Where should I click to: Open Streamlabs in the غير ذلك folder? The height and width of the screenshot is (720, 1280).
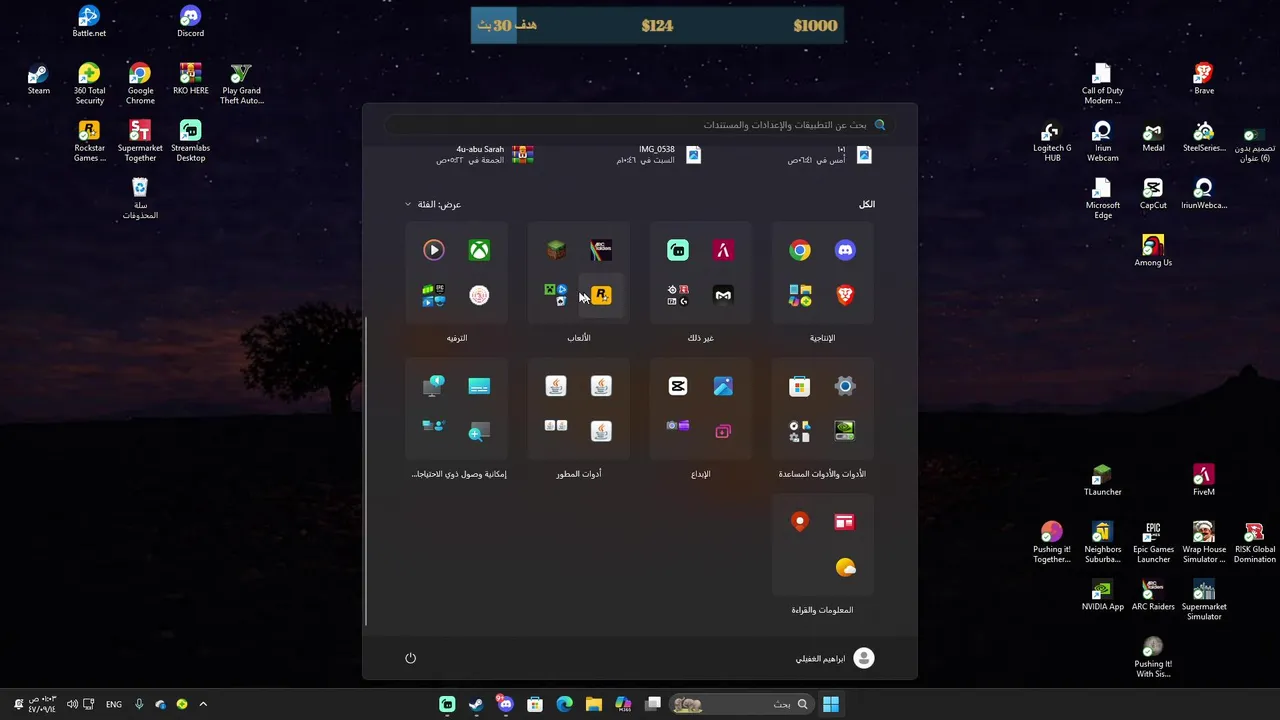[x=678, y=250]
